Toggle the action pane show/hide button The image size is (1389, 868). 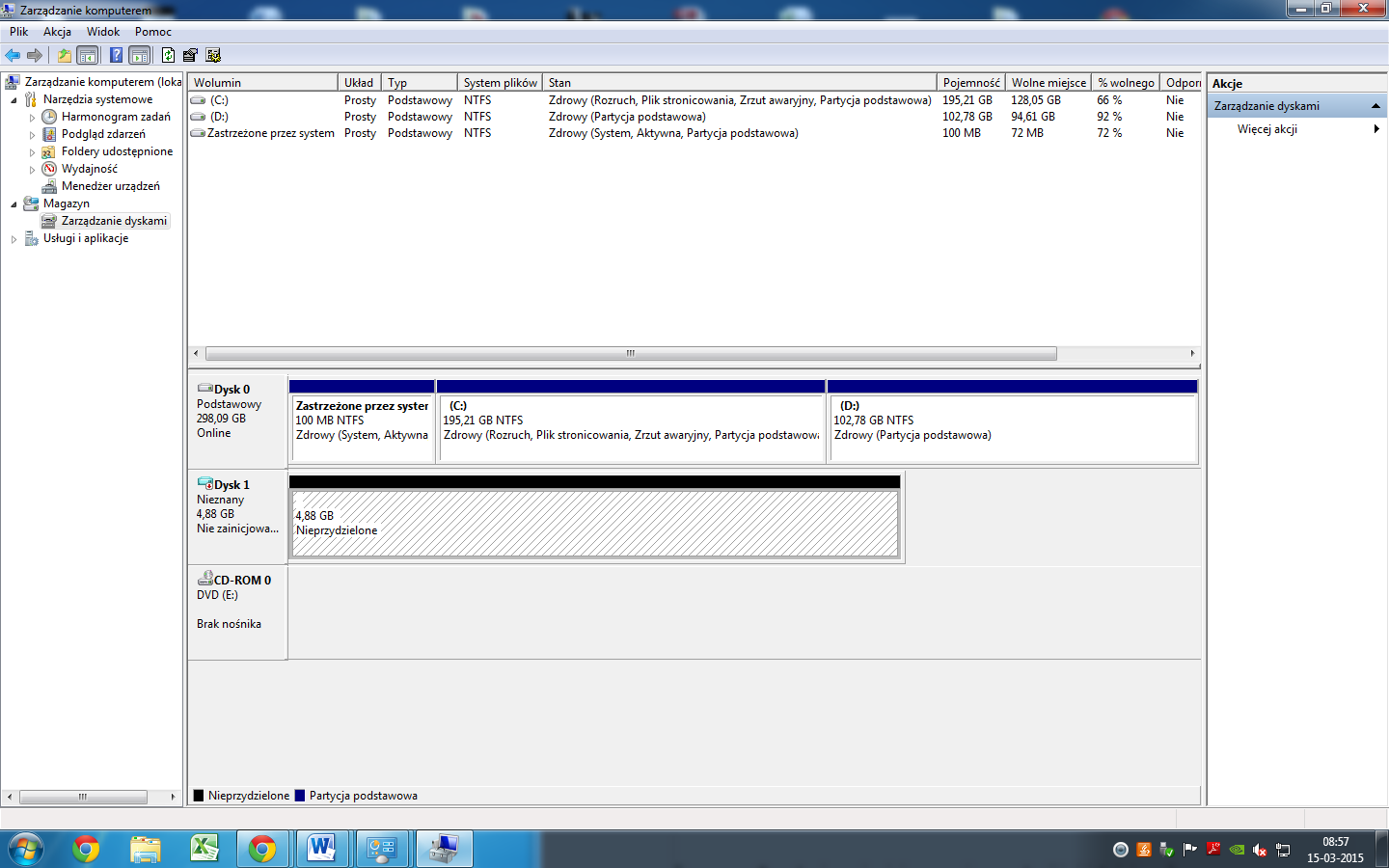coord(140,55)
